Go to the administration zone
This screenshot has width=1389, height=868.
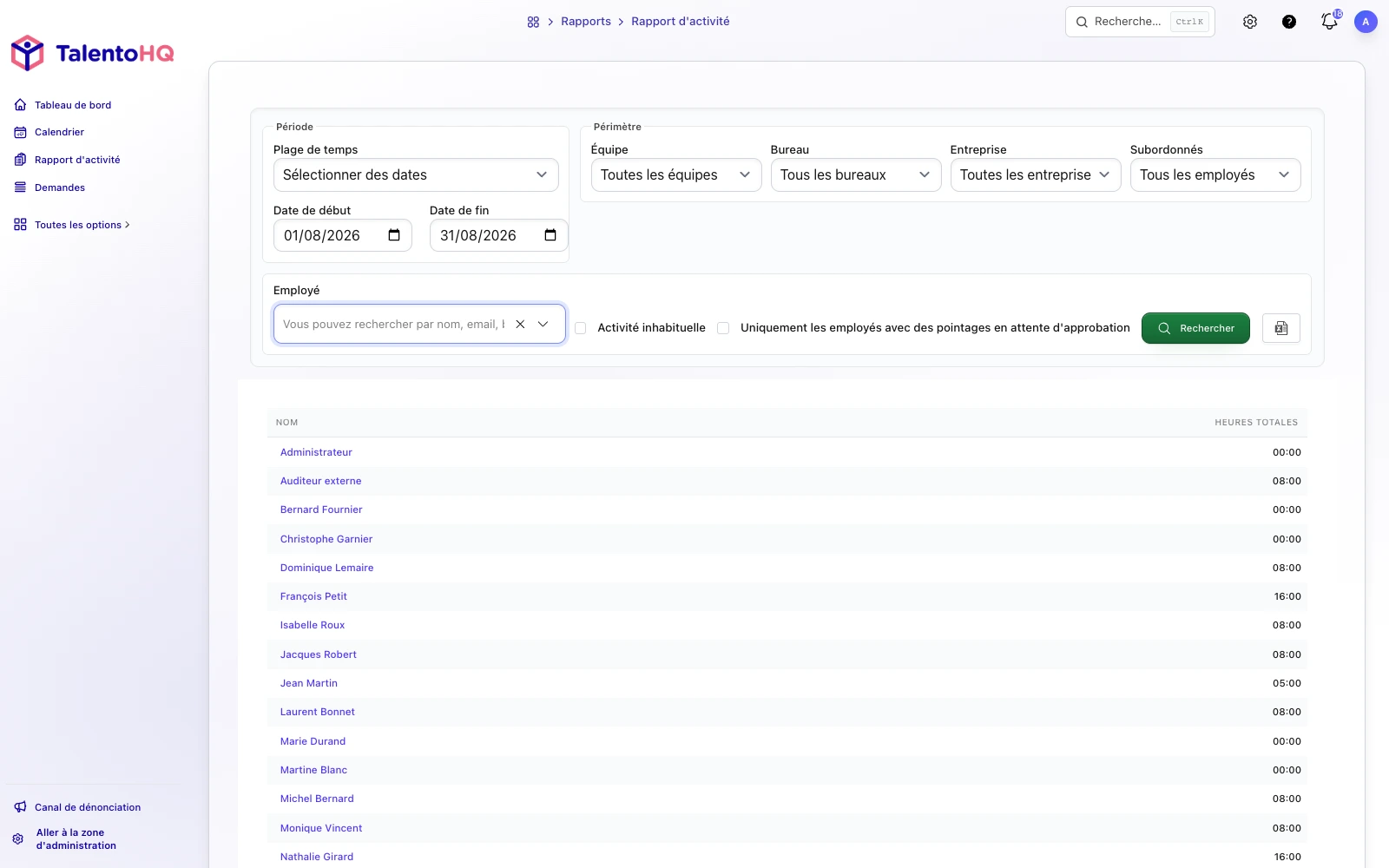click(x=65, y=839)
